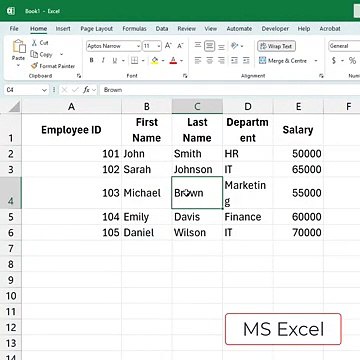
Task: Switch to the Developer tab
Action: [x=276, y=29]
